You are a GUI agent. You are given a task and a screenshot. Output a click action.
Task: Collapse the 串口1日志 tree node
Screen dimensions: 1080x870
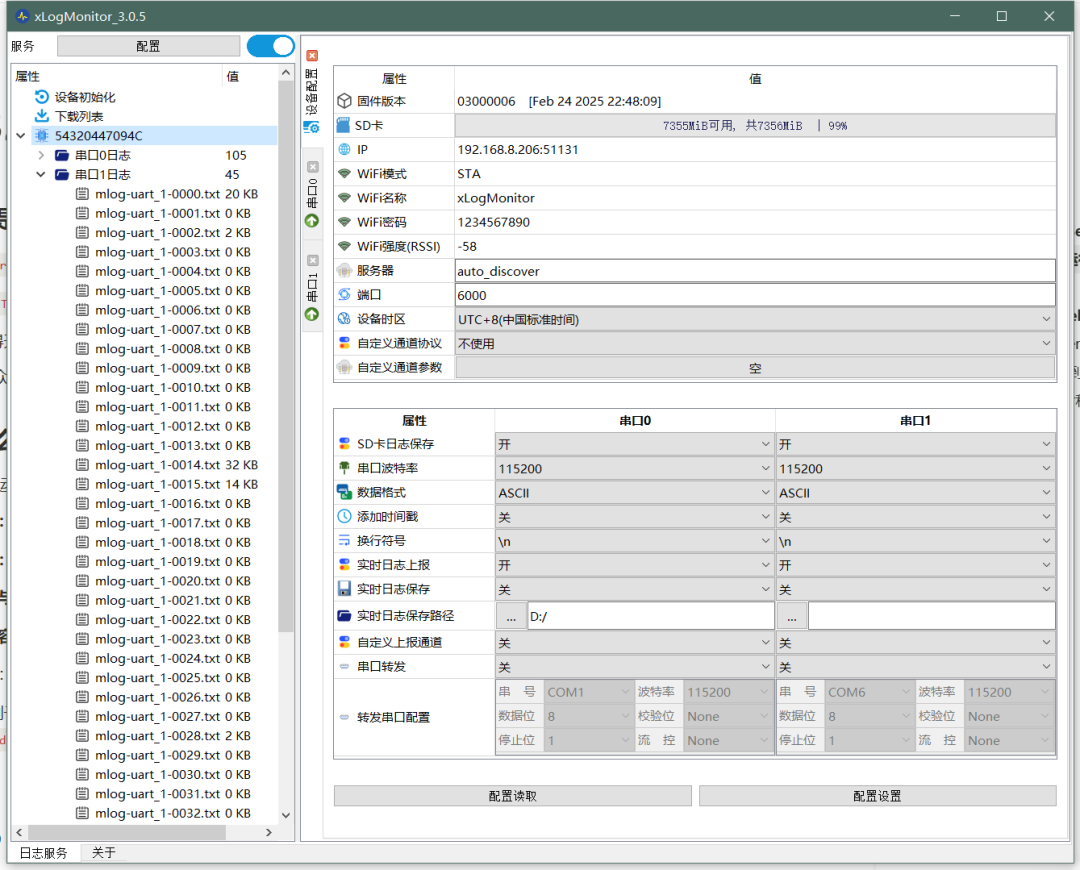[x=41, y=174]
